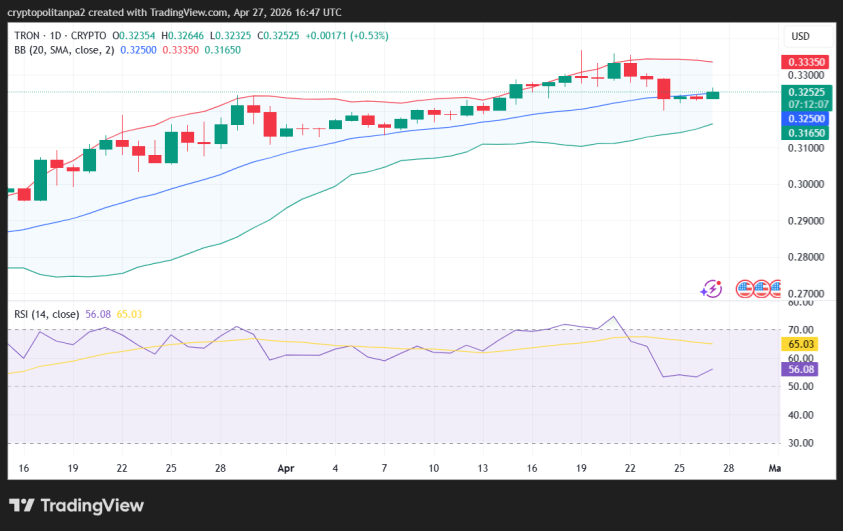Click the 0.30000 level on the price scale

pyautogui.click(x=806, y=184)
